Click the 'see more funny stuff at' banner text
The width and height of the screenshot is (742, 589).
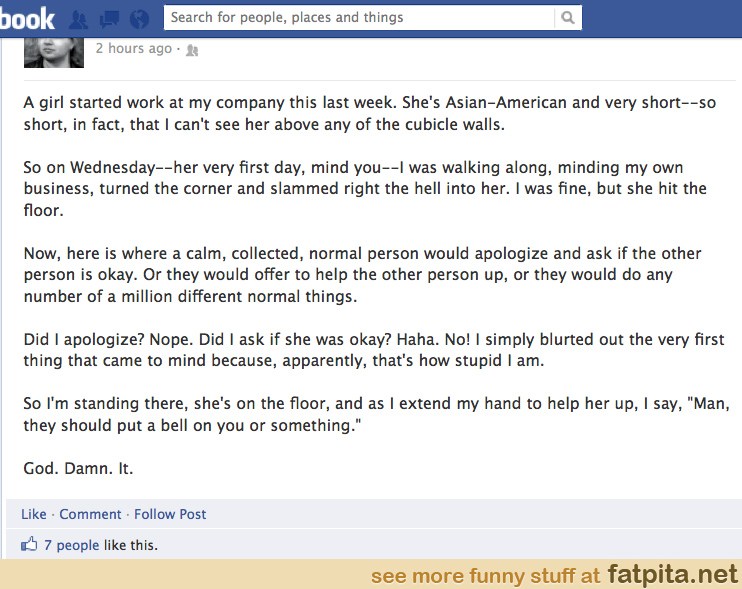click(485, 576)
